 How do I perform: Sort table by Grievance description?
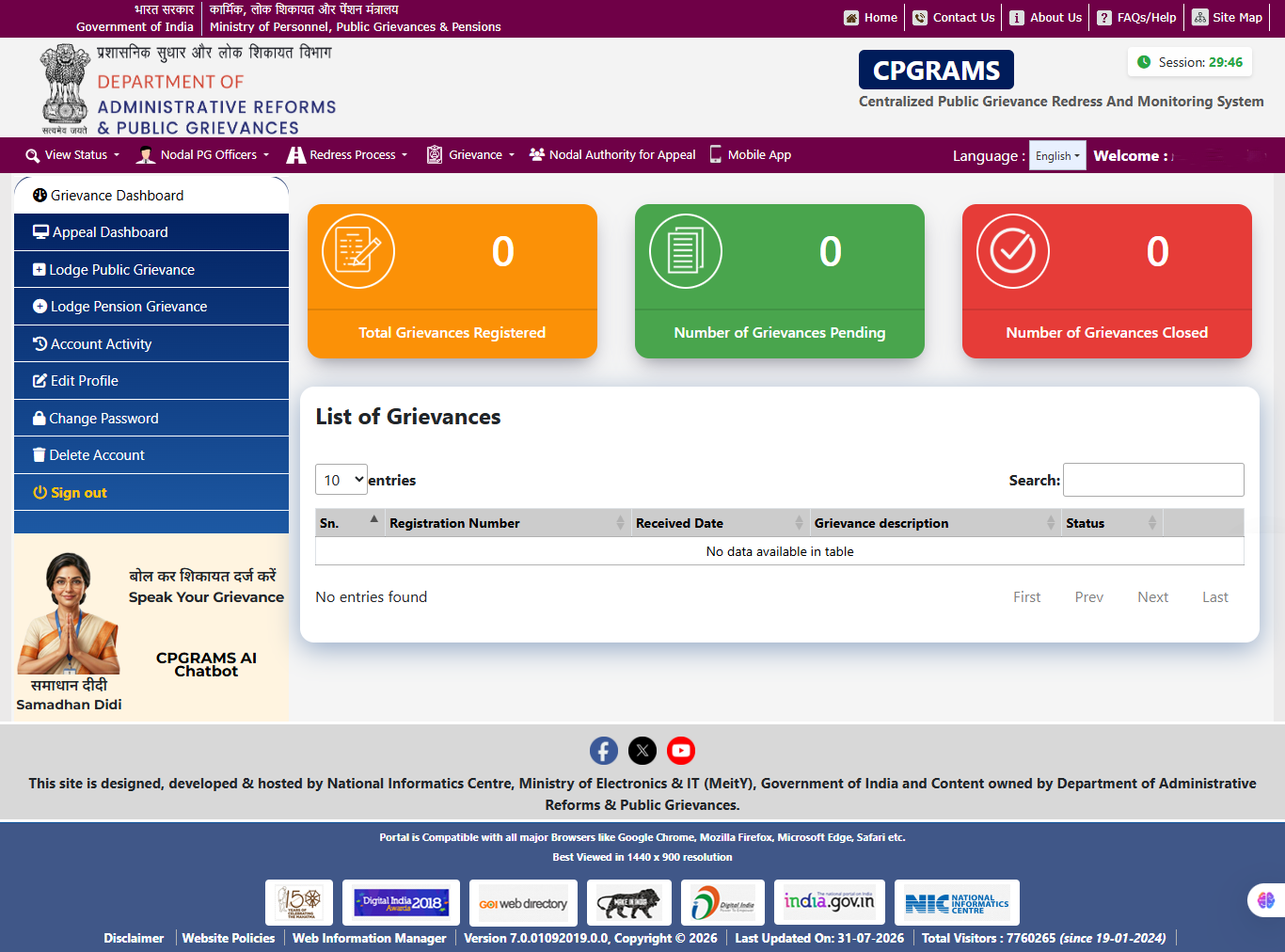coord(935,523)
